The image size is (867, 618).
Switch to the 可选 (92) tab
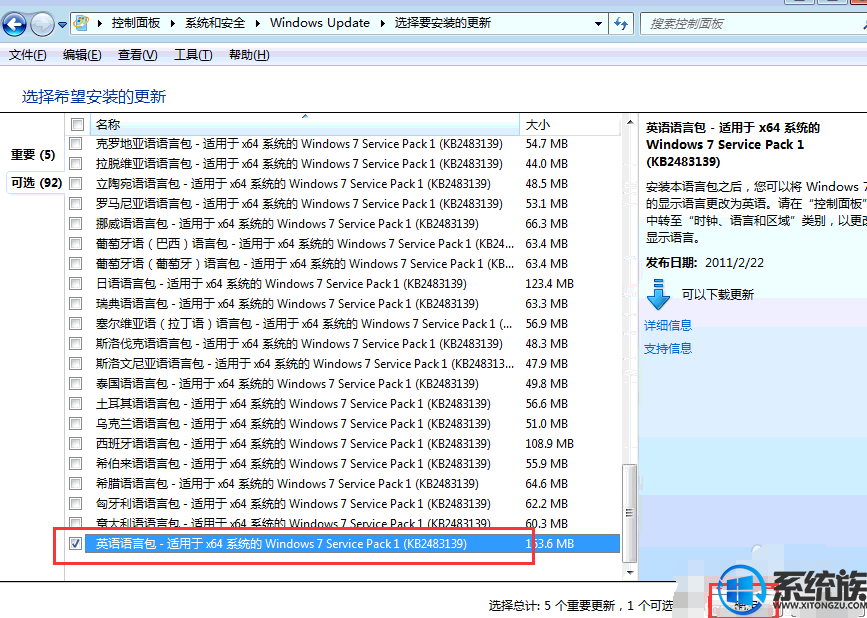tap(36, 182)
